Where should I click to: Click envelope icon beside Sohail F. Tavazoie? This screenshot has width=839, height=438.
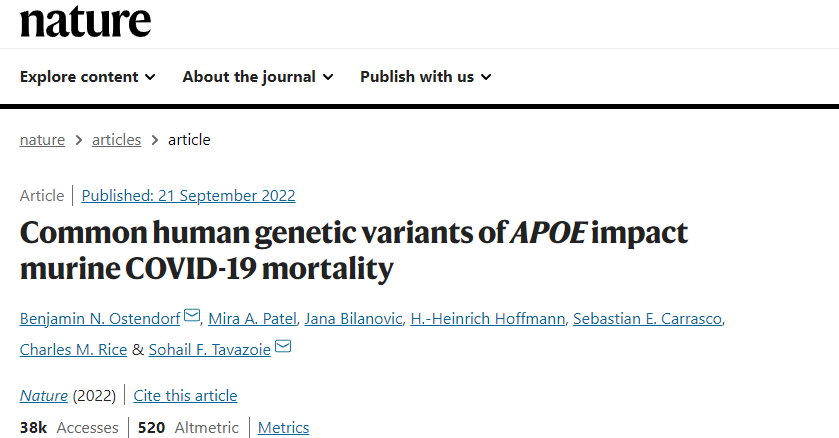pos(283,346)
